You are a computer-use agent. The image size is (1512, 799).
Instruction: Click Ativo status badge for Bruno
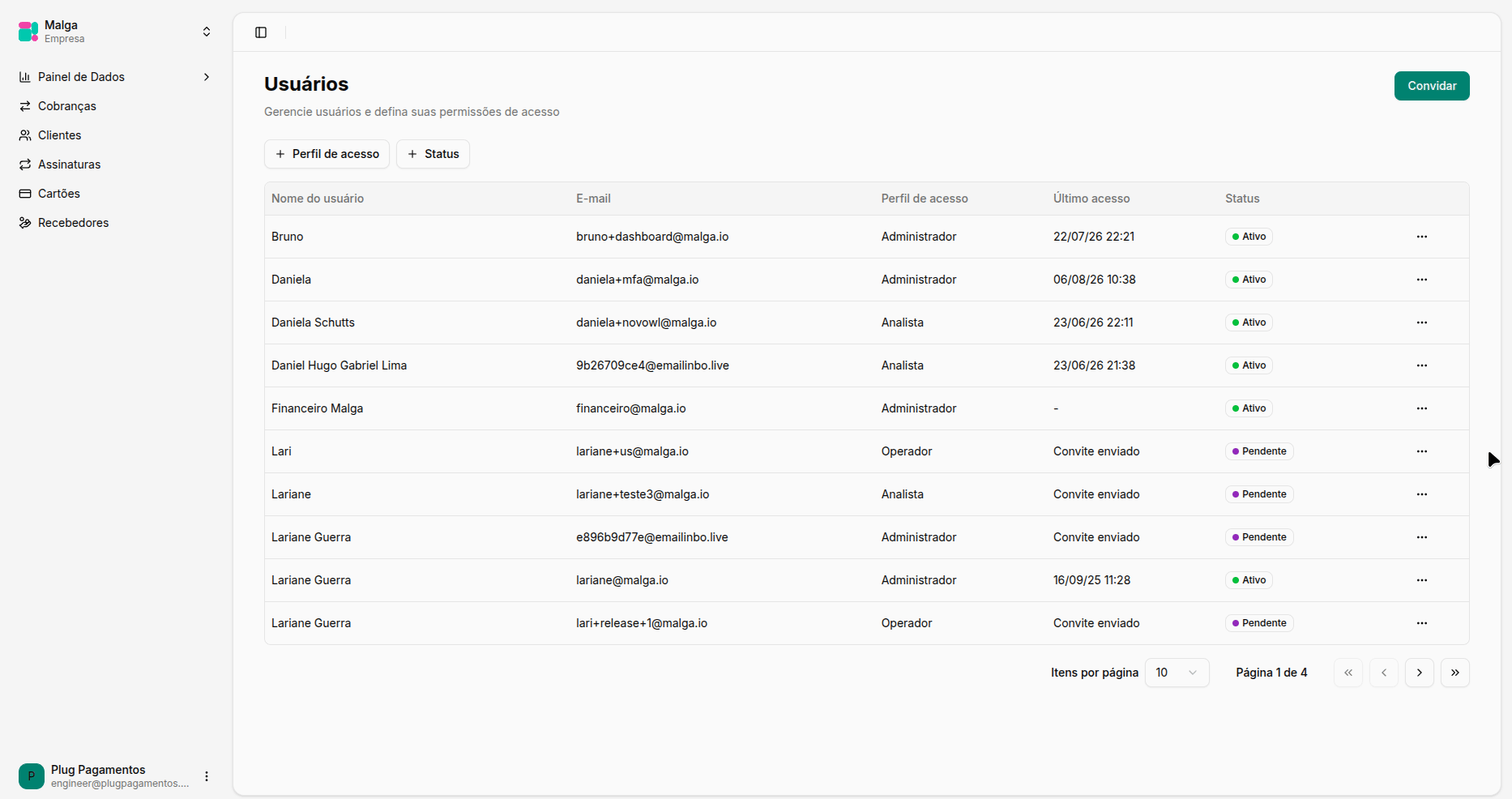(1249, 237)
